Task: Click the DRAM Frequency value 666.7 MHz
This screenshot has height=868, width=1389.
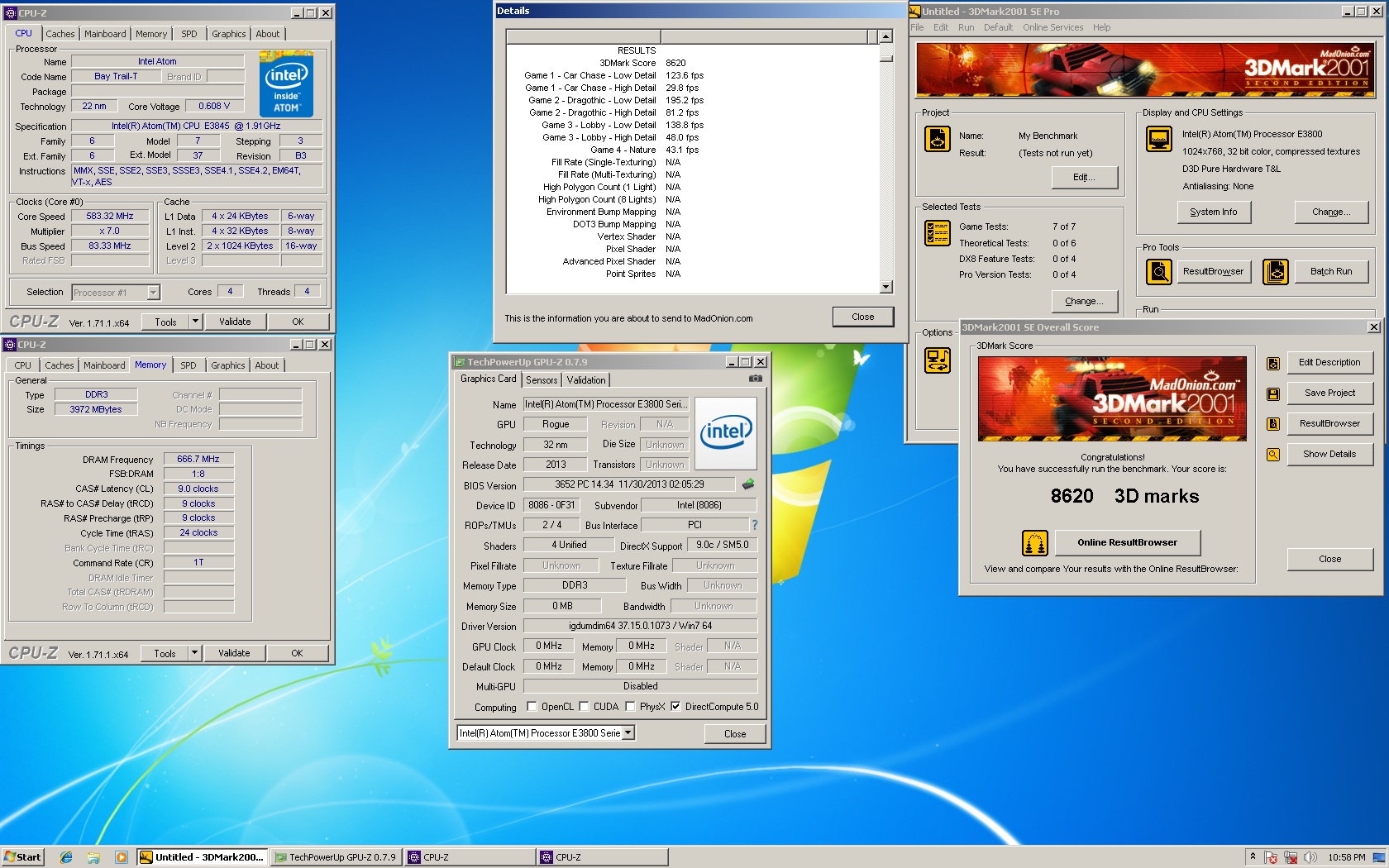Action: [x=198, y=459]
